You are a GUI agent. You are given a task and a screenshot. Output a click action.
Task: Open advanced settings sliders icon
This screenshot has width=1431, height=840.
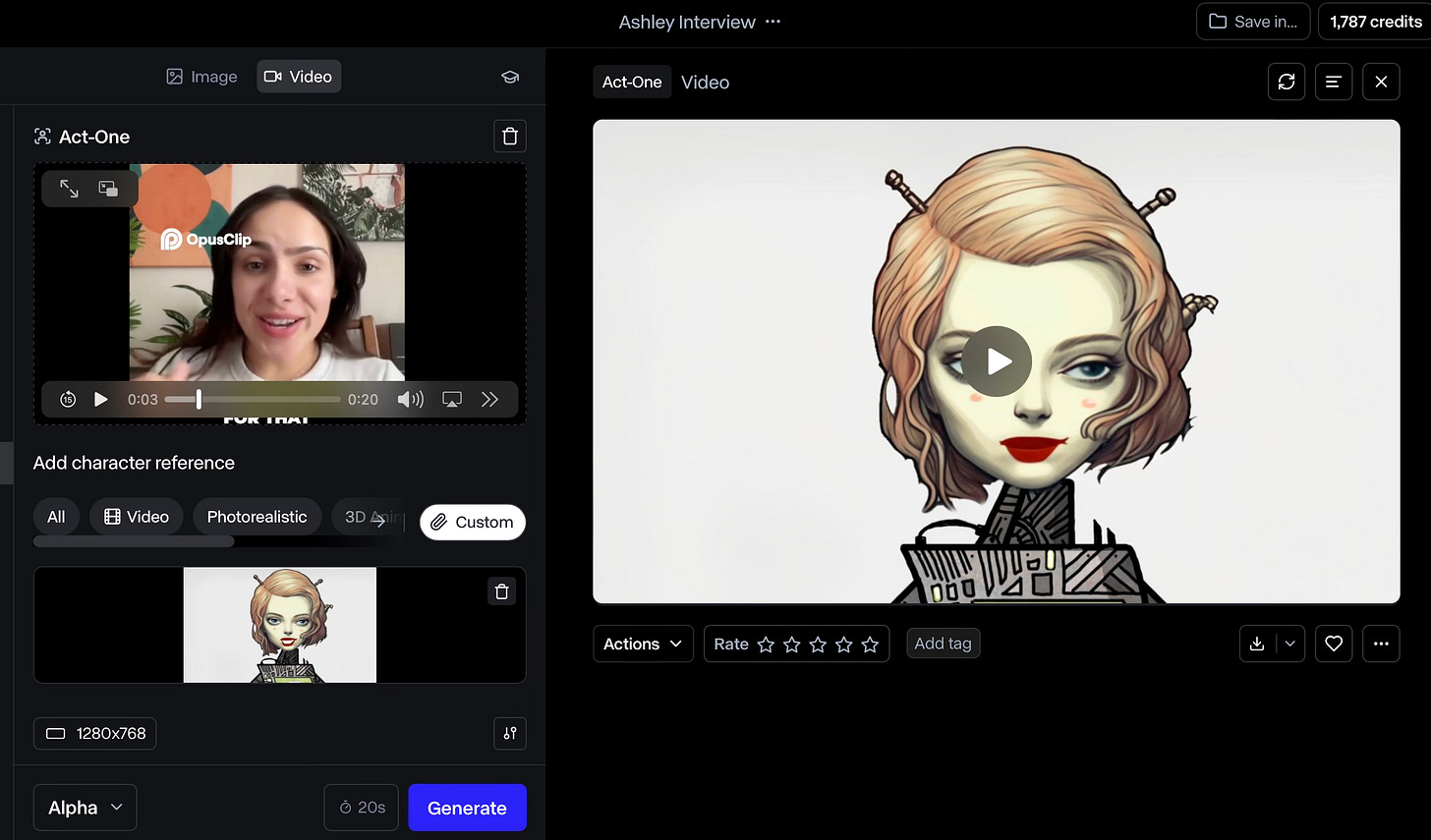[x=509, y=733]
